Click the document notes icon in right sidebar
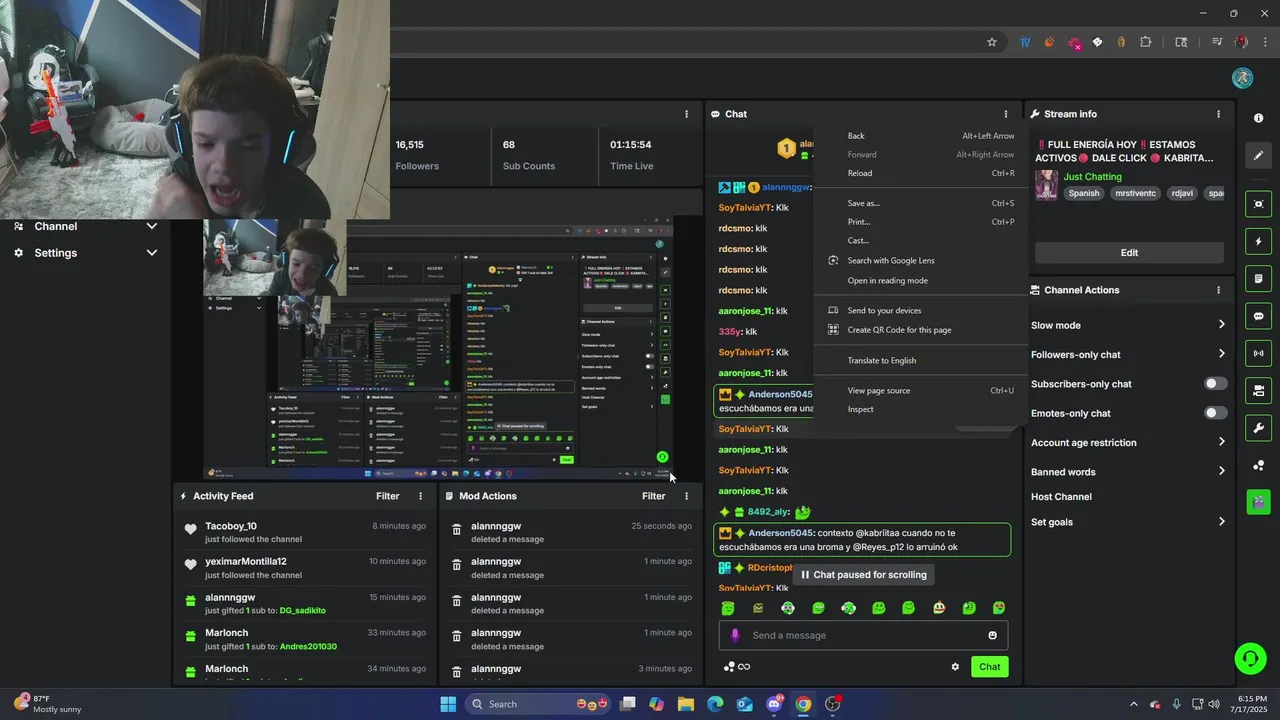Screen dimensions: 1280x720 [x=1258, y=278]
